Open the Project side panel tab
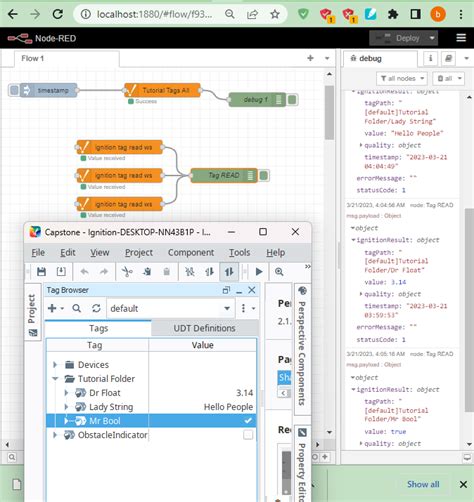474x502 pixels. pyautogui.click(x=32, y=312)
